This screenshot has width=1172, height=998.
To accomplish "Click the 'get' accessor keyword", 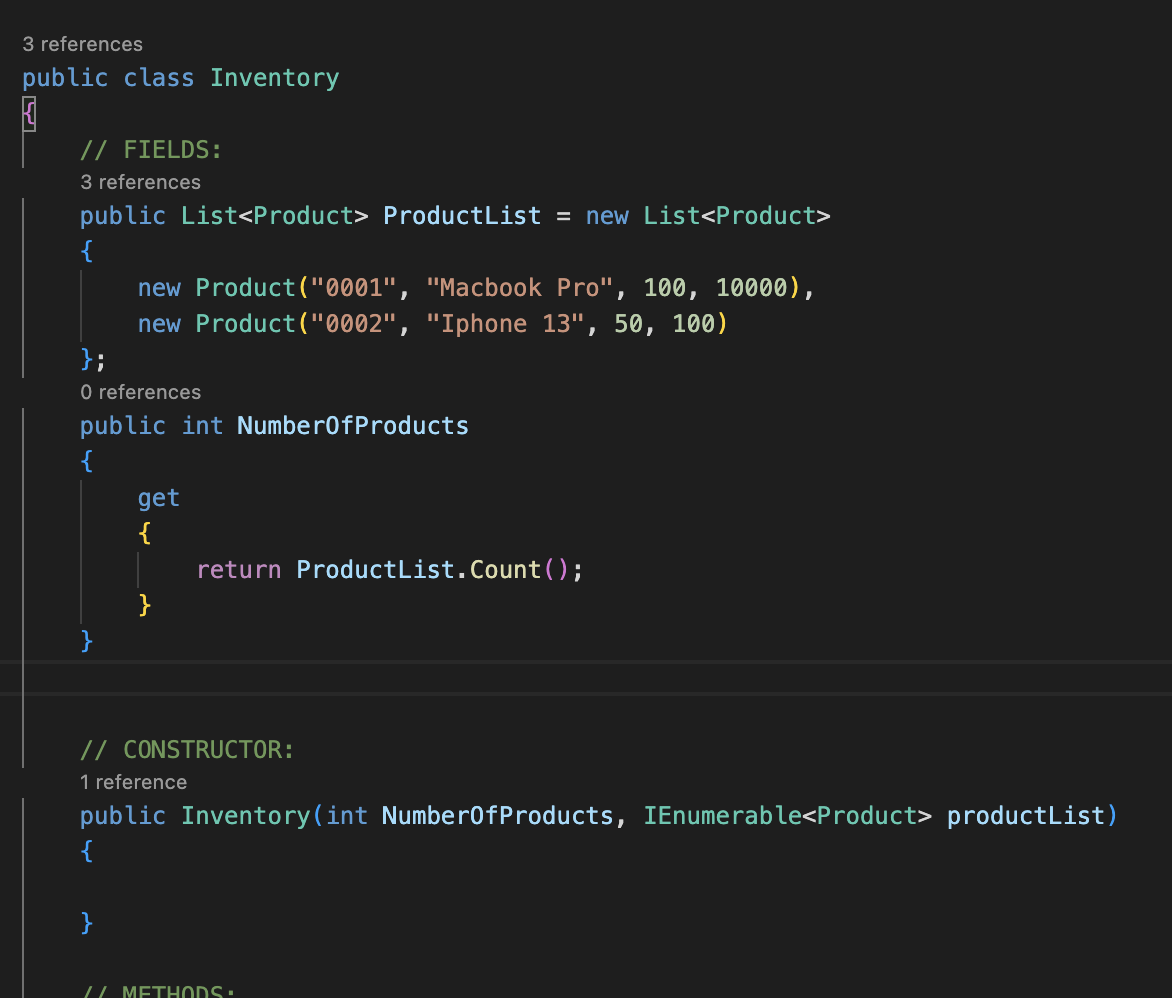I will click(158, 498).
